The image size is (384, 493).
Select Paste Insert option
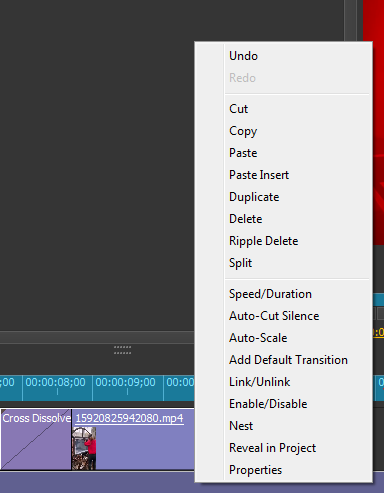pos(283,175)
